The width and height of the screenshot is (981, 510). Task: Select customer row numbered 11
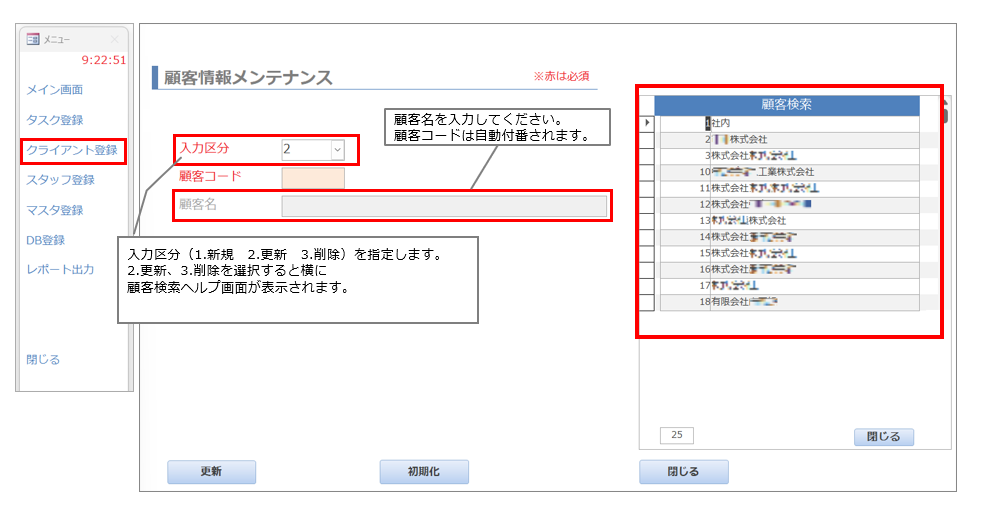(790, 188)
